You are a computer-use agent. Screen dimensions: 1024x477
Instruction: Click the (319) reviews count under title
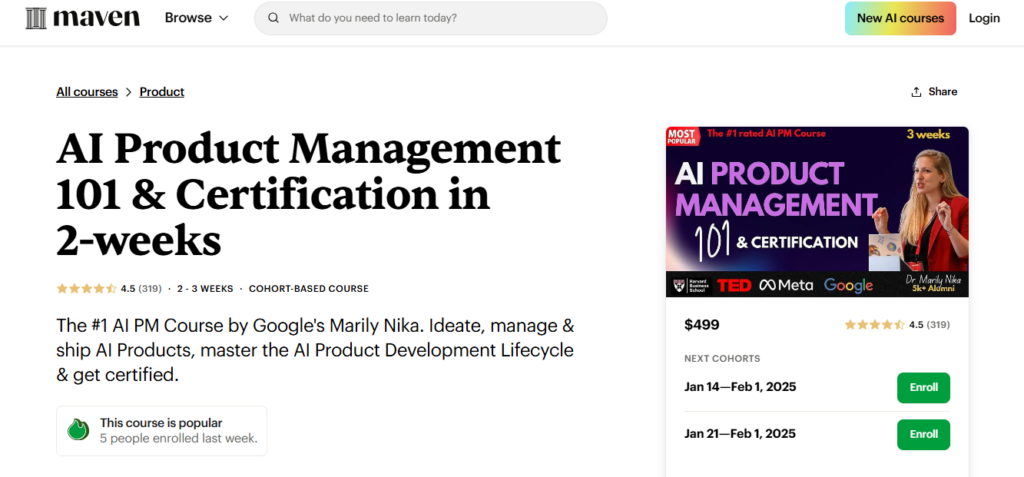[x=149, y=289]
